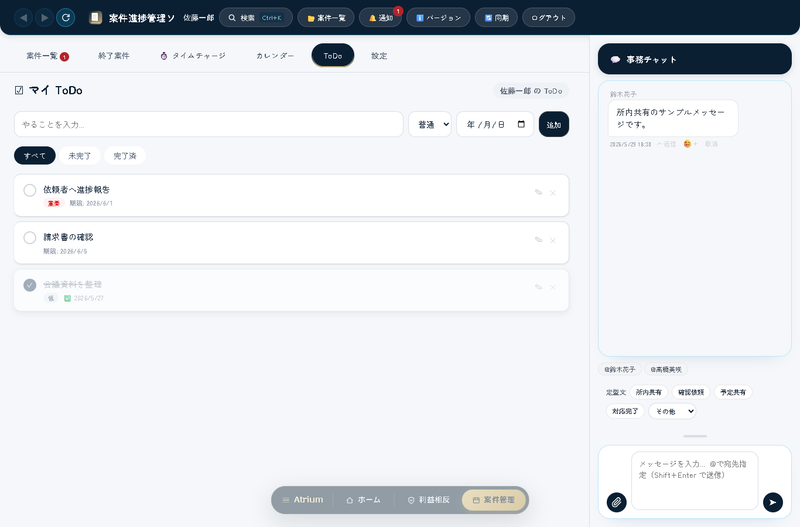The height and width of the screenshot is (527, 800).
Task: Insert @高橋美咲 mention chip
Action: click(x=666, y=369)
